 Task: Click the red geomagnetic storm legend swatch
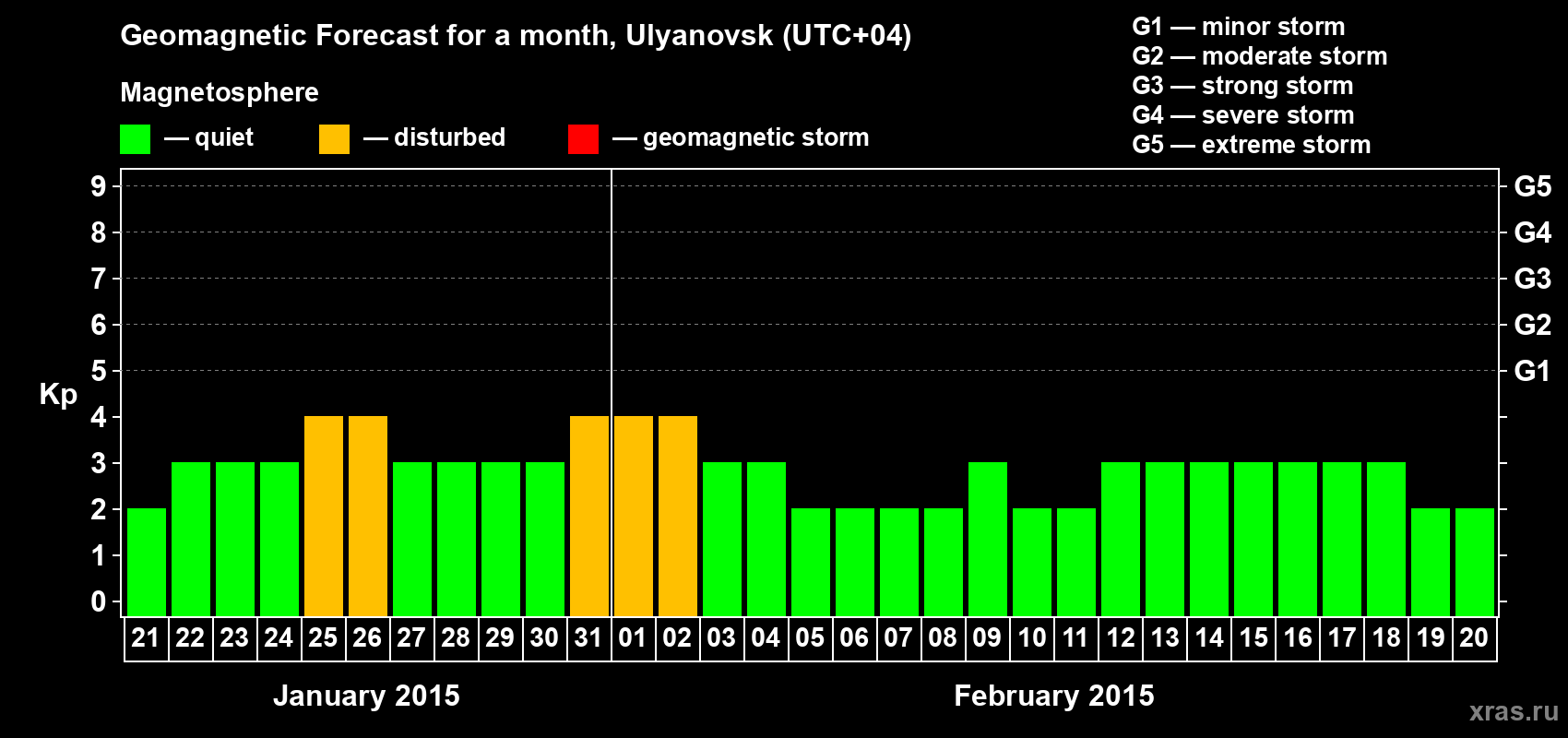click(584, 139)
